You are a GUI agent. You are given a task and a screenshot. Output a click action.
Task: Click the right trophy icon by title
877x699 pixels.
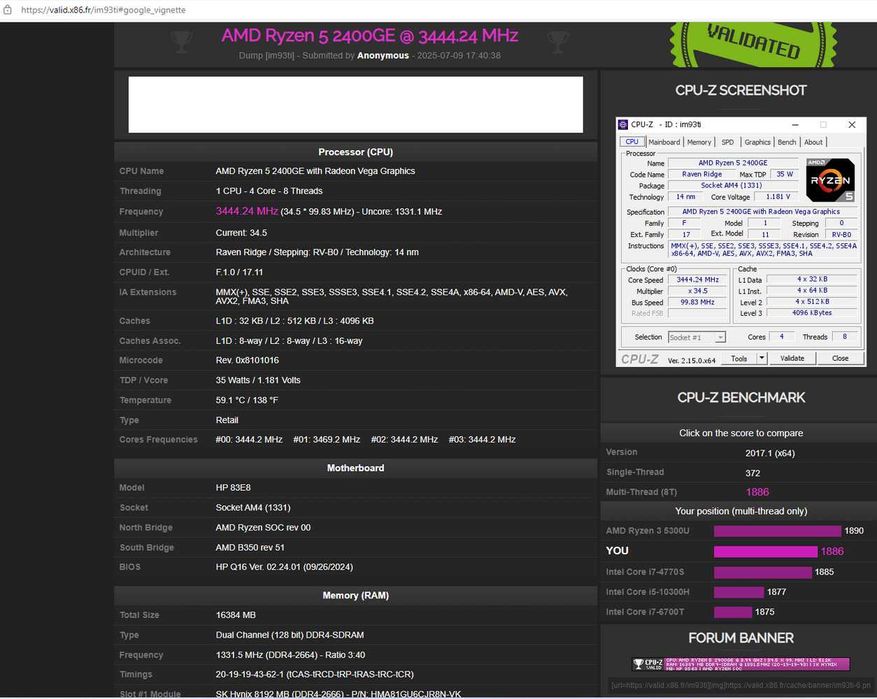point(558,41)
